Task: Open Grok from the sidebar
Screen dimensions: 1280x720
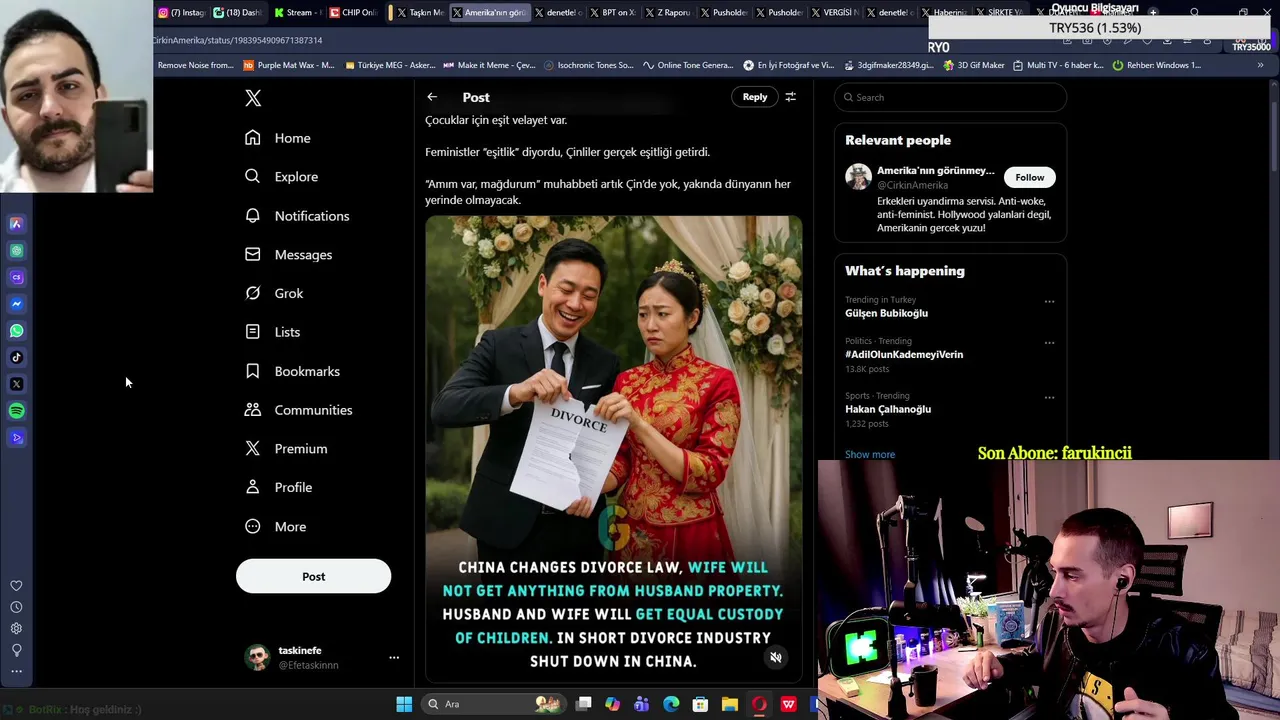Action: coord(274,293)
